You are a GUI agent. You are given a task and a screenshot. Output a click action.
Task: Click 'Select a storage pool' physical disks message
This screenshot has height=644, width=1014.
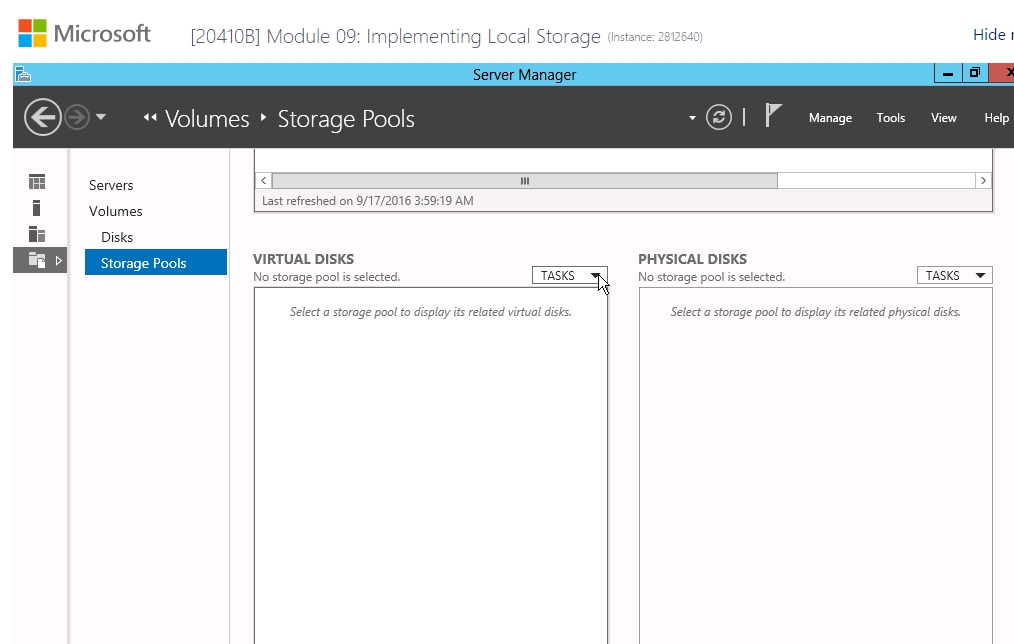[815, 312]
